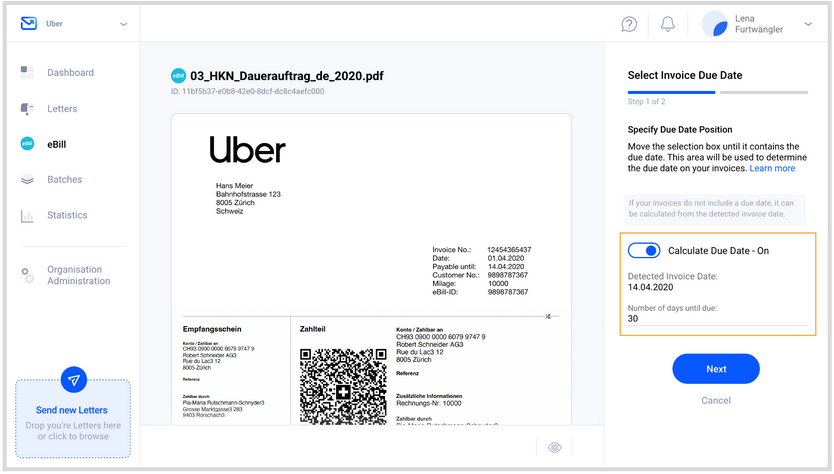This screenshot has width=834, height=474.
Task: Click Lena Furtwängler's avatar
Action: [x=715, y=24]
